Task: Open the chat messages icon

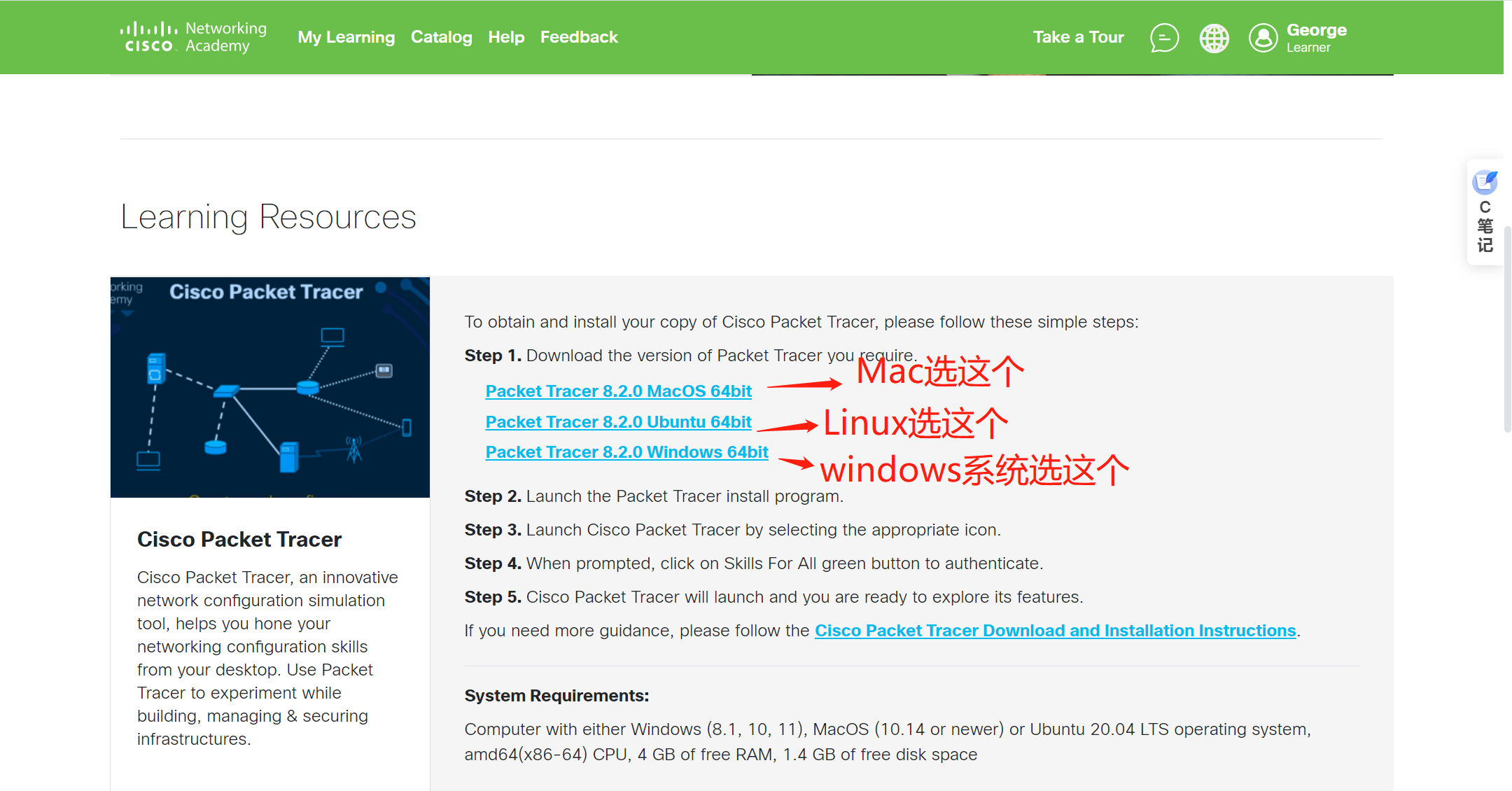Action: (1164, 38)
